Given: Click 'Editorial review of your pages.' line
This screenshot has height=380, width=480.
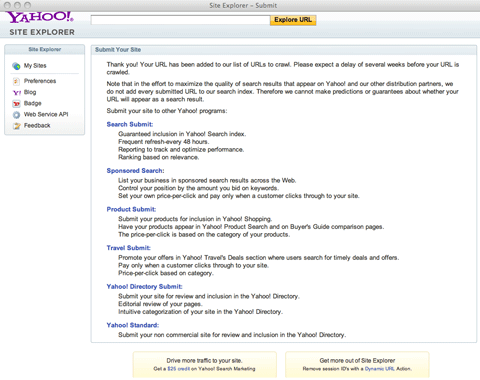Looking at the screenshot, I should (160, 304).
